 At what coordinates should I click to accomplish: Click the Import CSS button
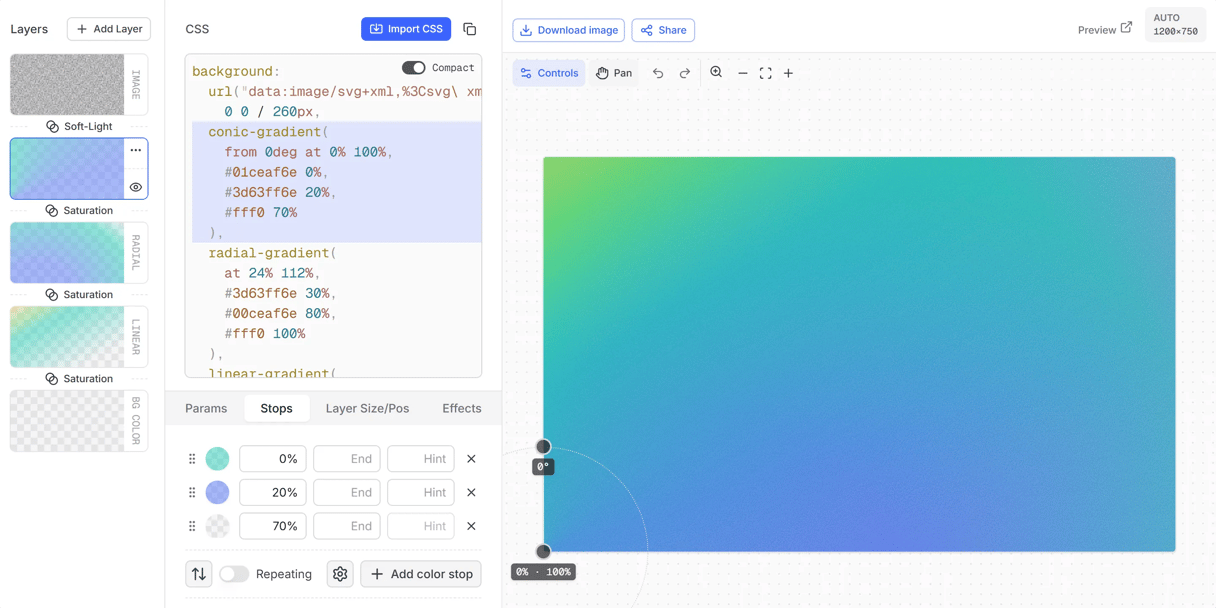[x=406, y=28]
